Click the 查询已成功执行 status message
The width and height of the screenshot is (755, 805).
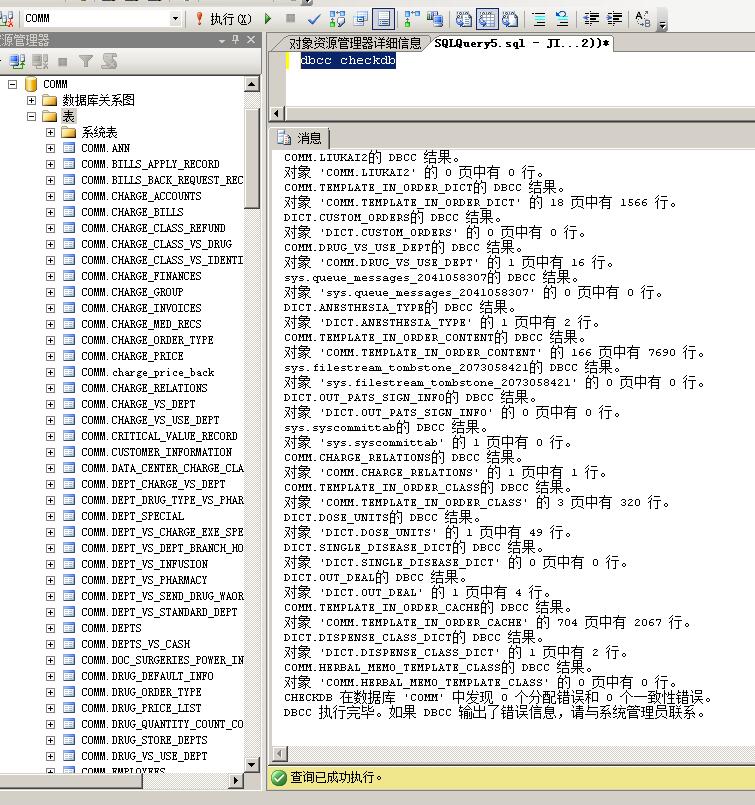pos(336,777)
